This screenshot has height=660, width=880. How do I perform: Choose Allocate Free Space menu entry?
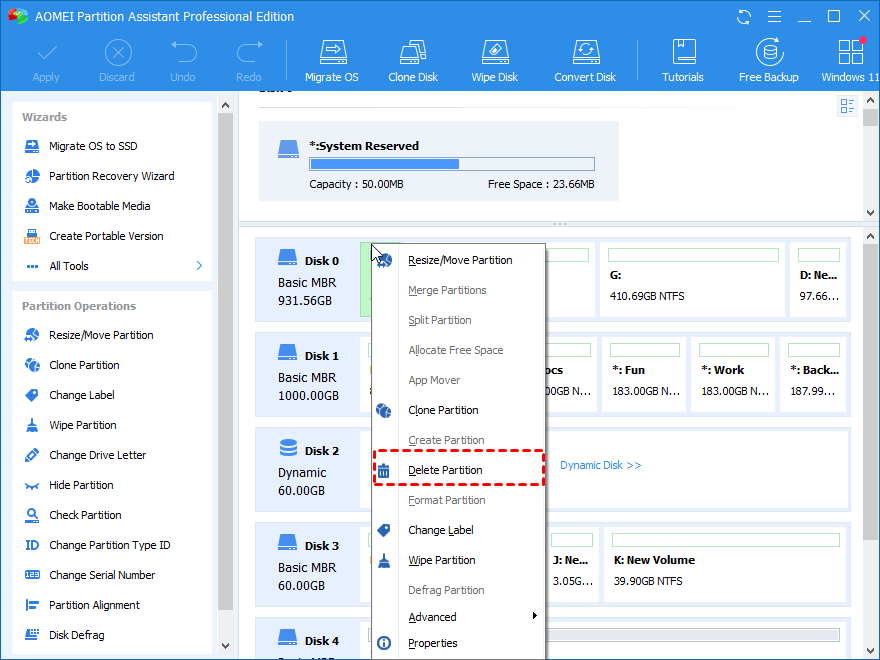(x=459, y=350)
